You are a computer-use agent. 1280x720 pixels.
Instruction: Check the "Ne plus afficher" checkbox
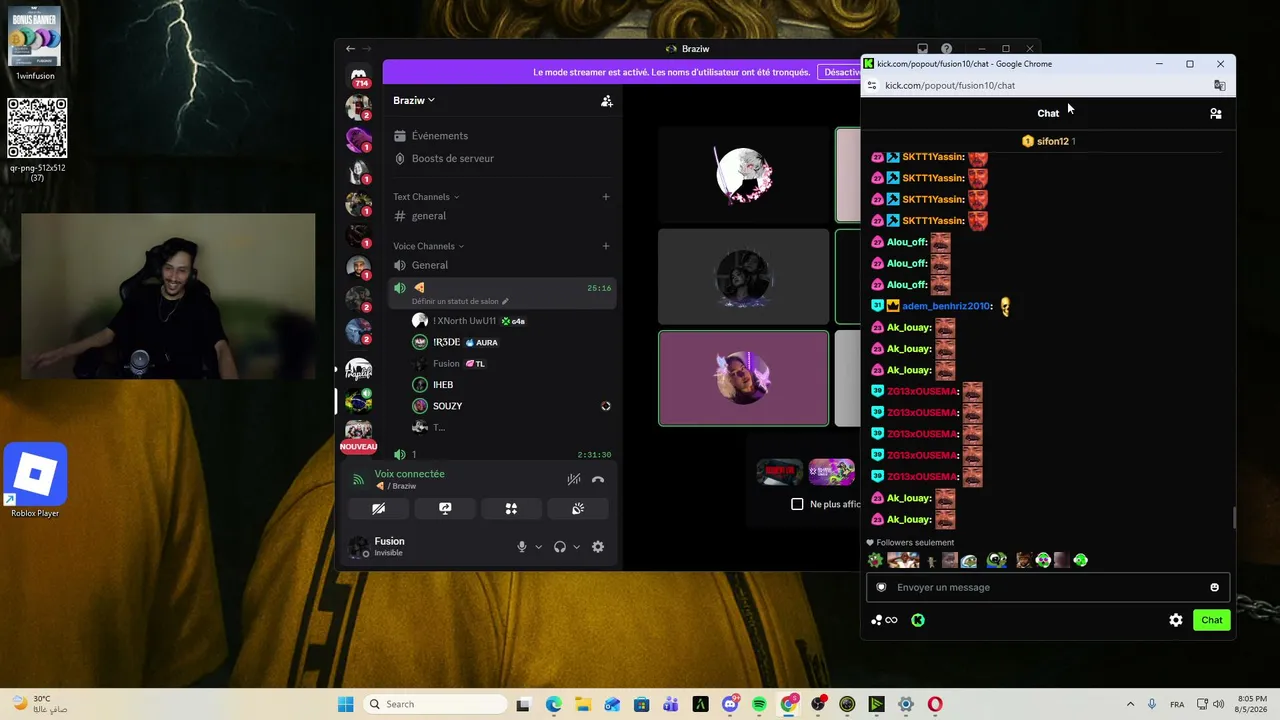(797, 504)
